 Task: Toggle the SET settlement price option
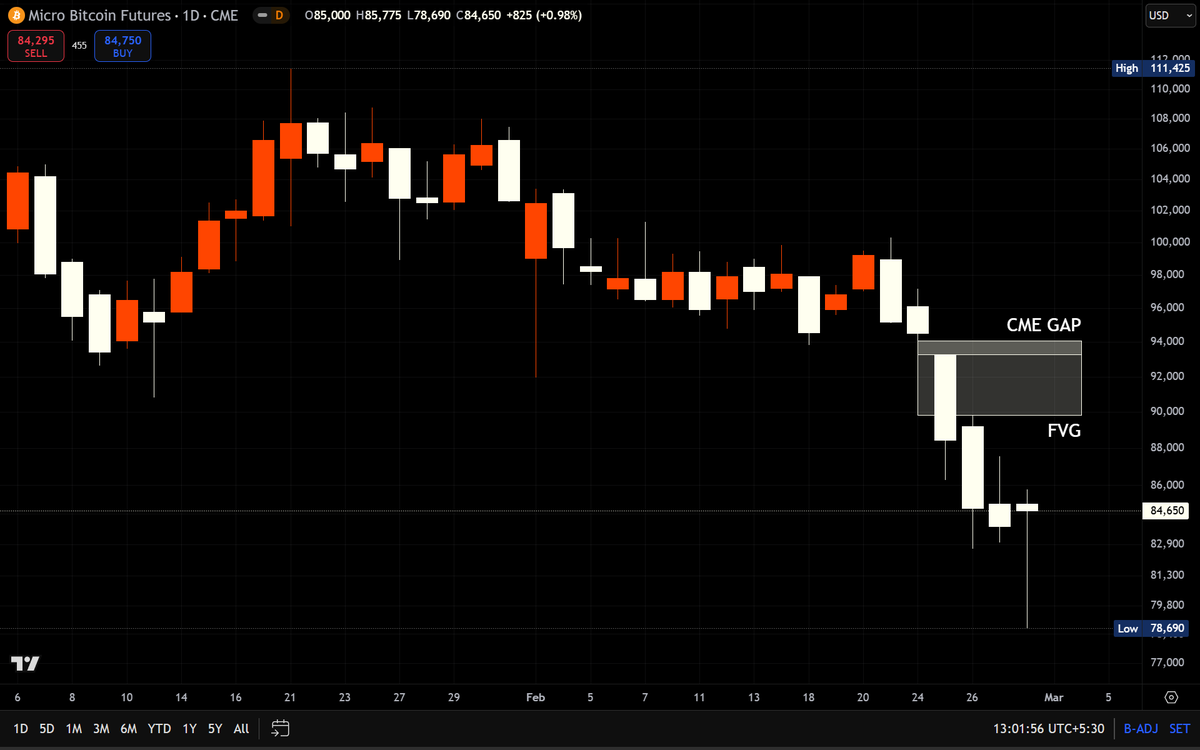point(1179,729)
